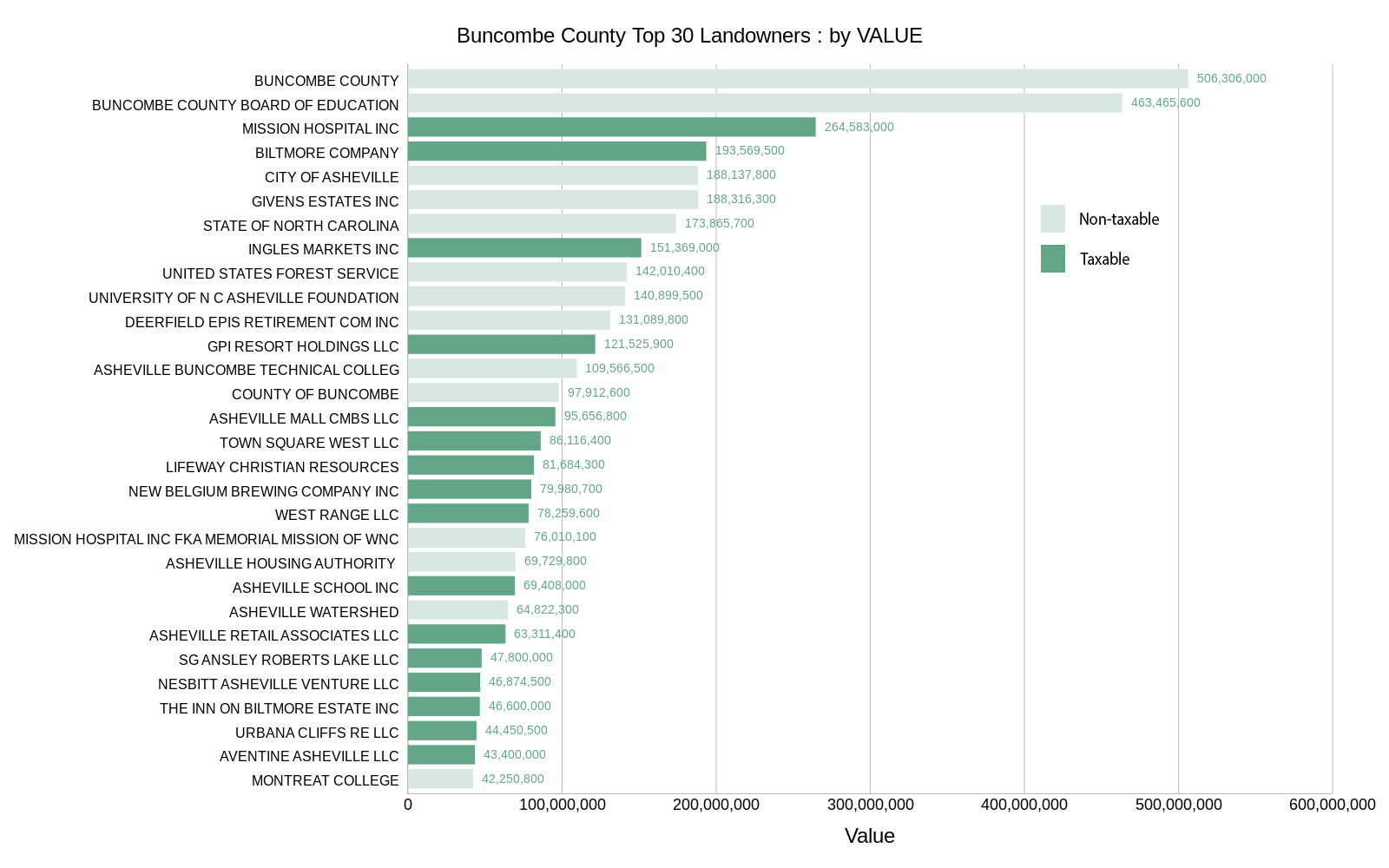Click the TOWN SQUARE WEST LLC label
The height and width of the screenshot is (868, 1389).
coord(309,443)
